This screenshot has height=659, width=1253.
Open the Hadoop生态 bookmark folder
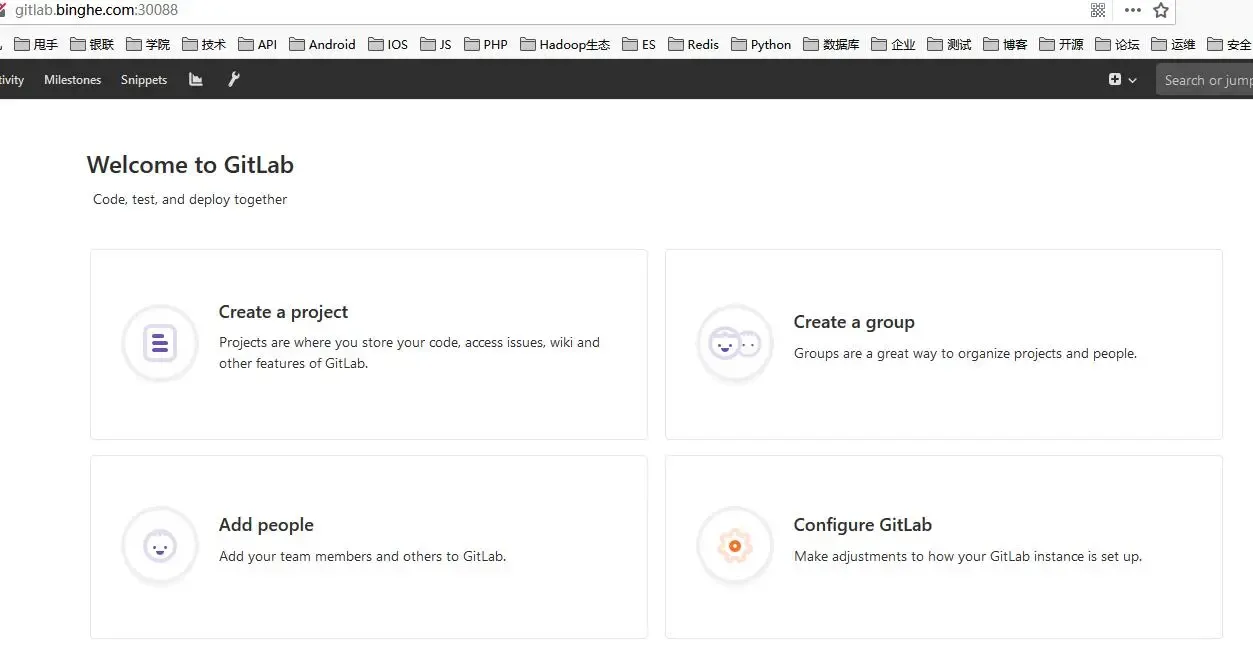[x=565, y=44]
